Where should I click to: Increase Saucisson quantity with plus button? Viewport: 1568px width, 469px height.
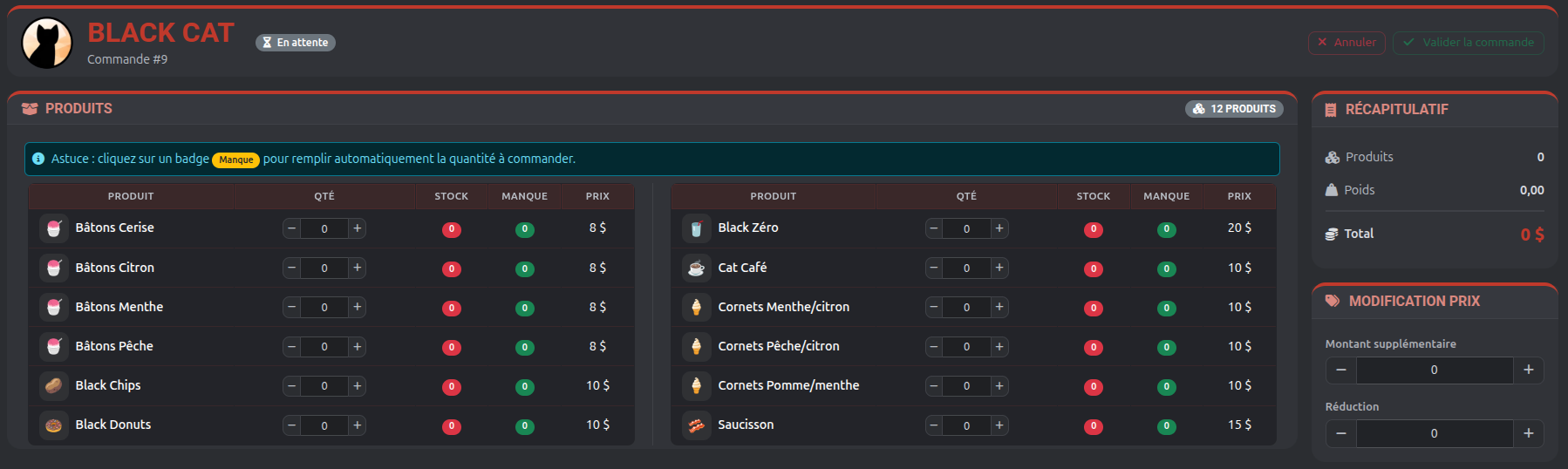[999, 425]
